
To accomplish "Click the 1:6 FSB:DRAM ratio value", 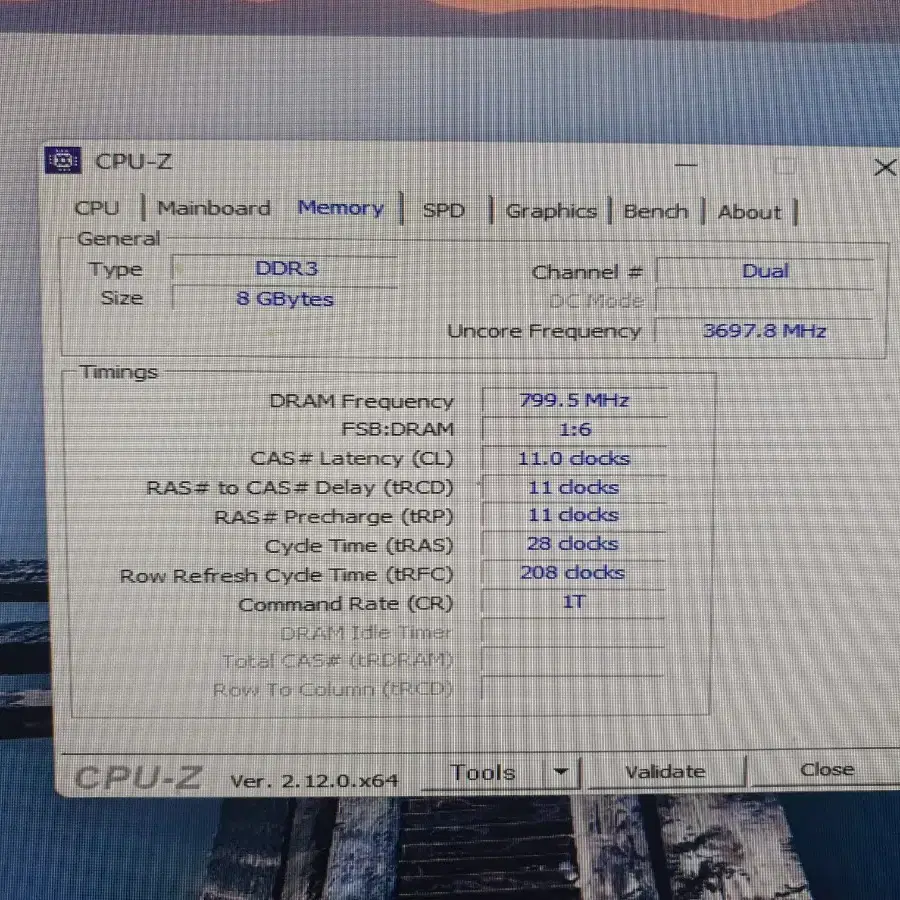I will (574, 429).
